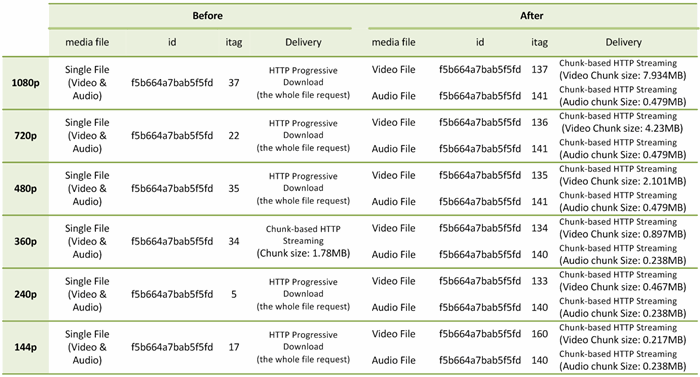Image resolution: width=700 pixels, height=377 pixels.
Task: Select the 1080p row label
Action: [x=25, y=83]
